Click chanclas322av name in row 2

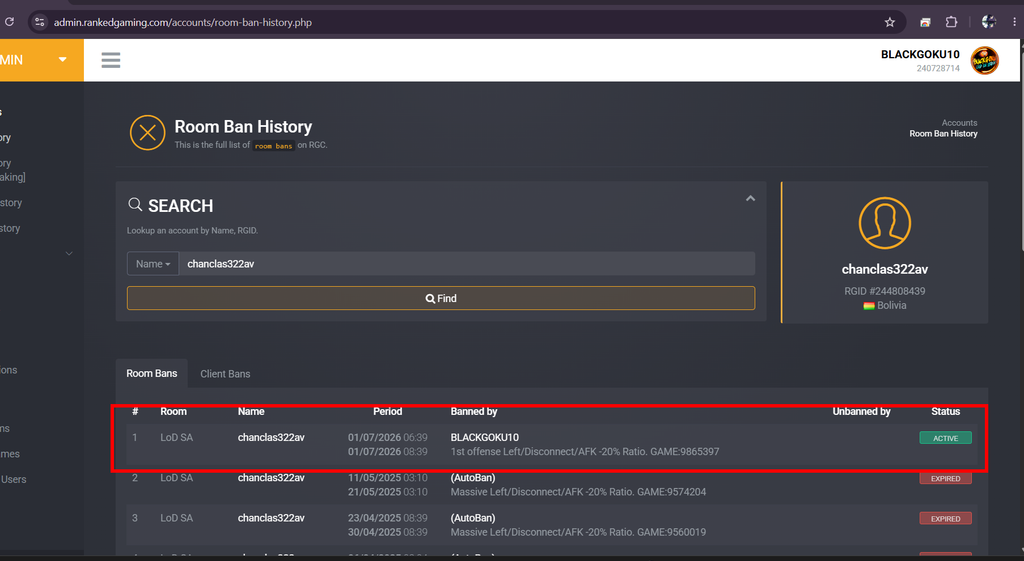pyautogui.click(x=271, y=478)
